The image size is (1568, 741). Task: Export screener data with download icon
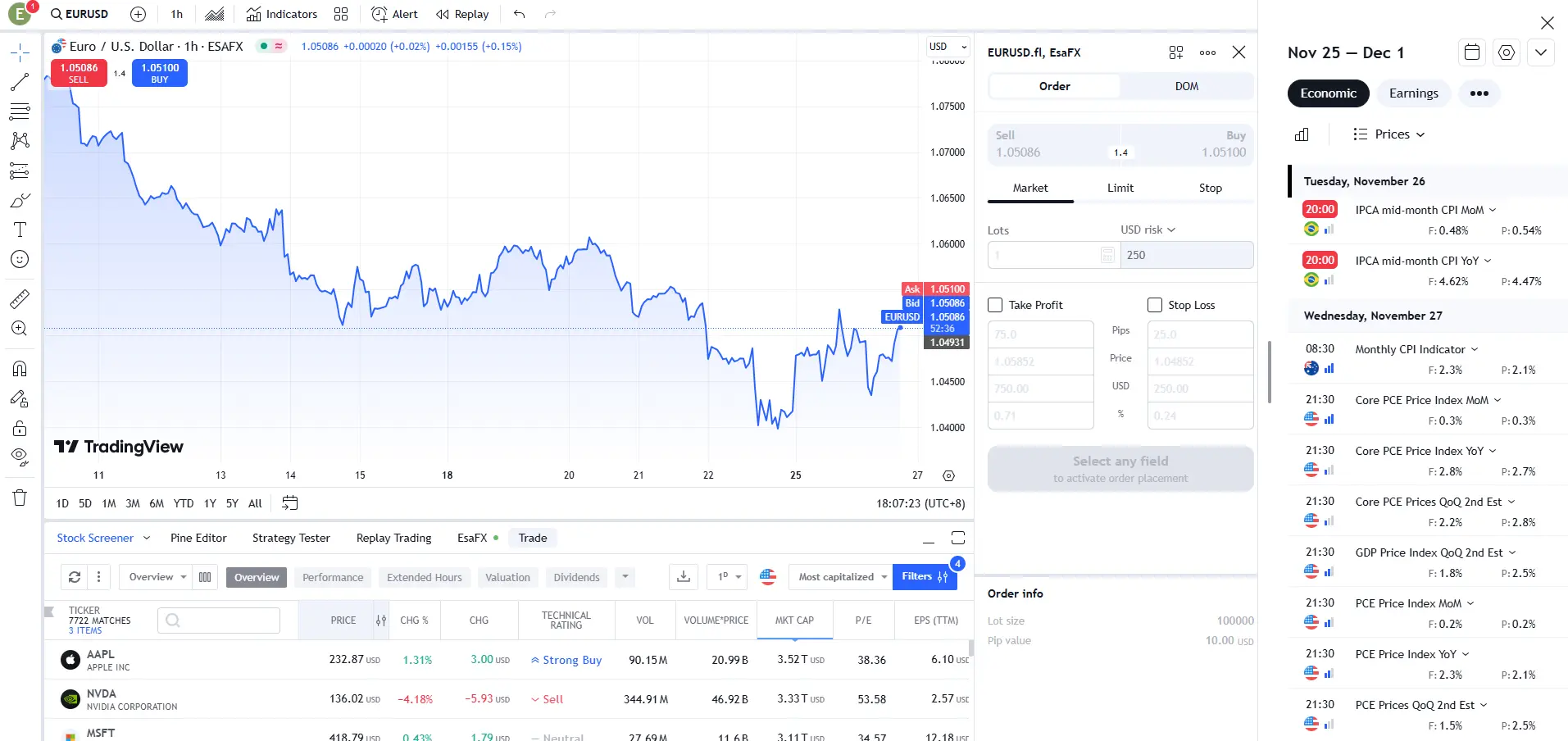coord(684,577)
